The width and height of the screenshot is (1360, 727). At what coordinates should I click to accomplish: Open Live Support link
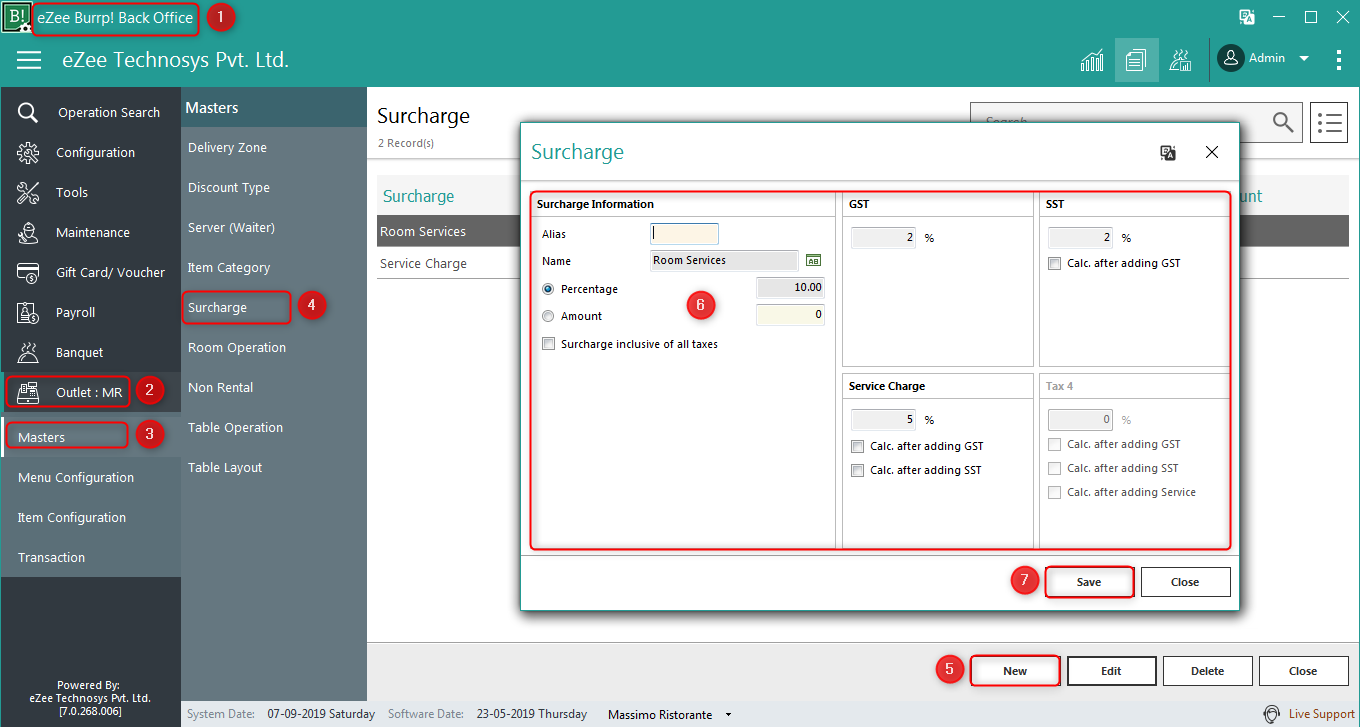[1321, 714]
